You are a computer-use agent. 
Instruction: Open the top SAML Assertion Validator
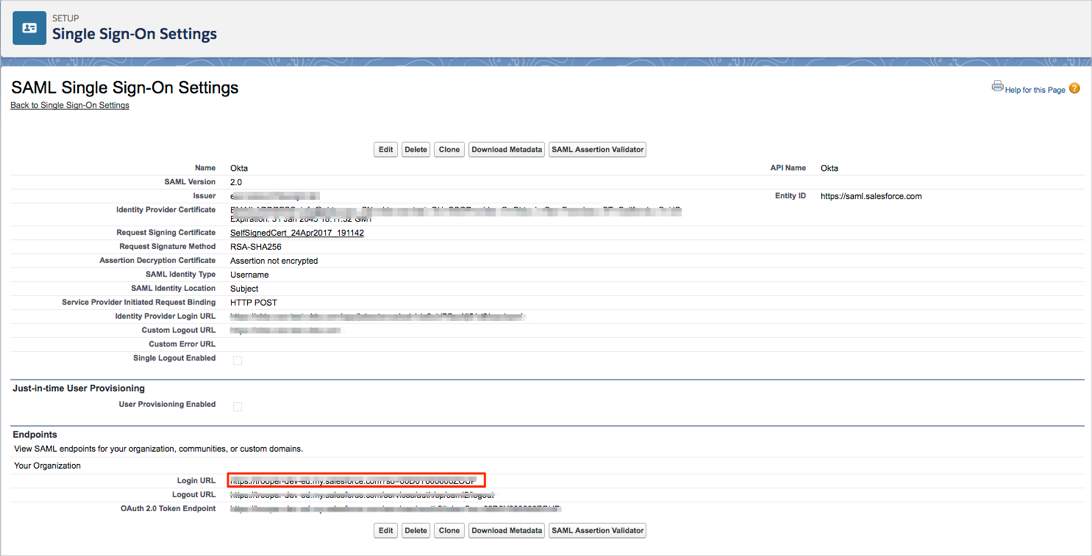pyautogui.click(x=597, y=150)
